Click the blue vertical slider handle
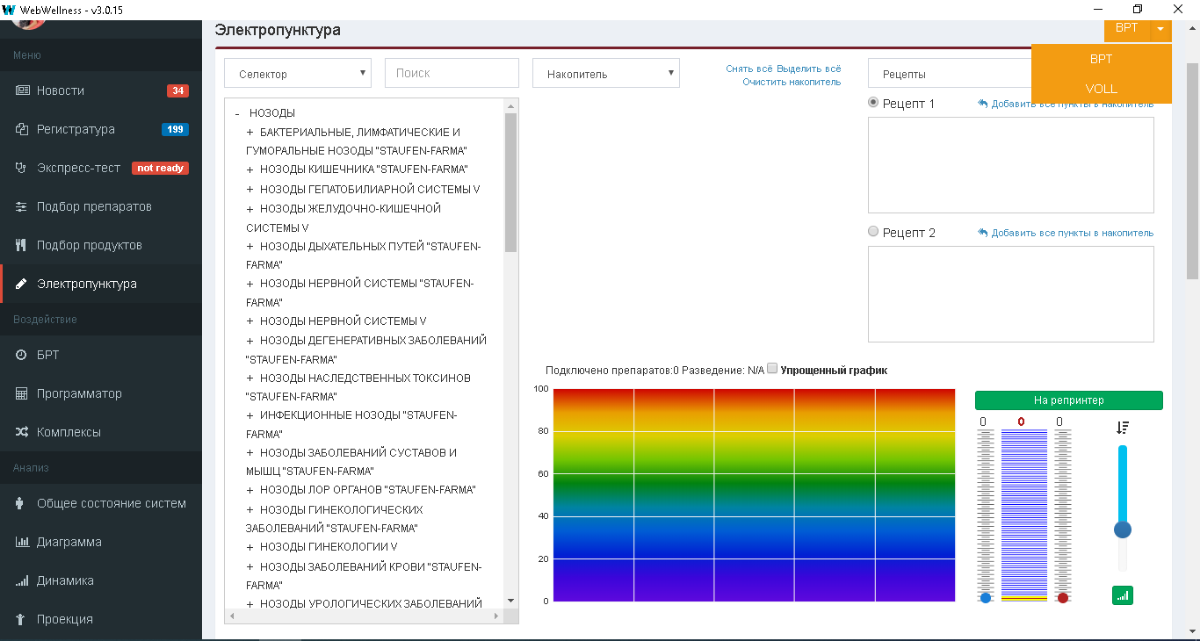 point(1123,529)
